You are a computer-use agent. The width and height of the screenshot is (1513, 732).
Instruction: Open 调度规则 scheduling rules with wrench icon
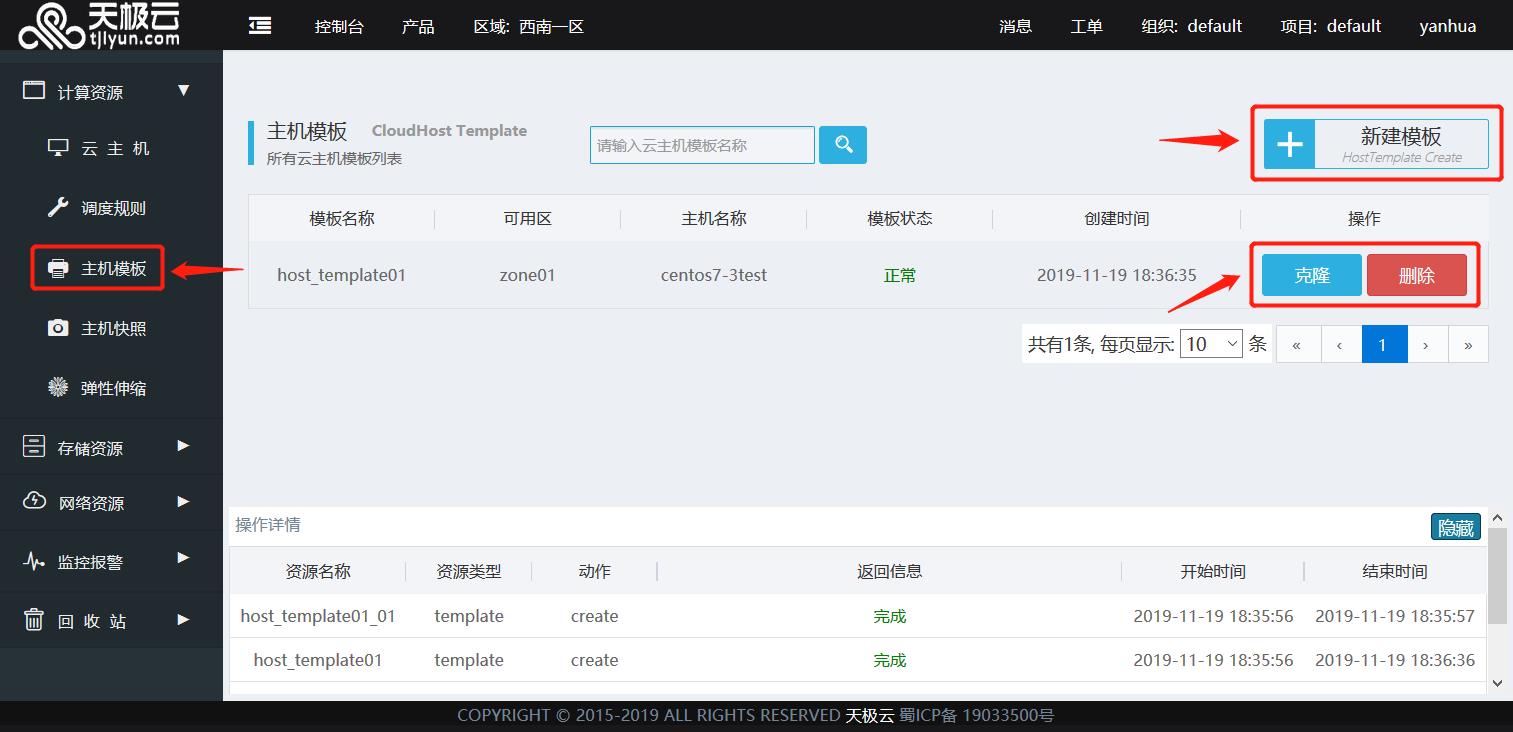click(100, 208)
